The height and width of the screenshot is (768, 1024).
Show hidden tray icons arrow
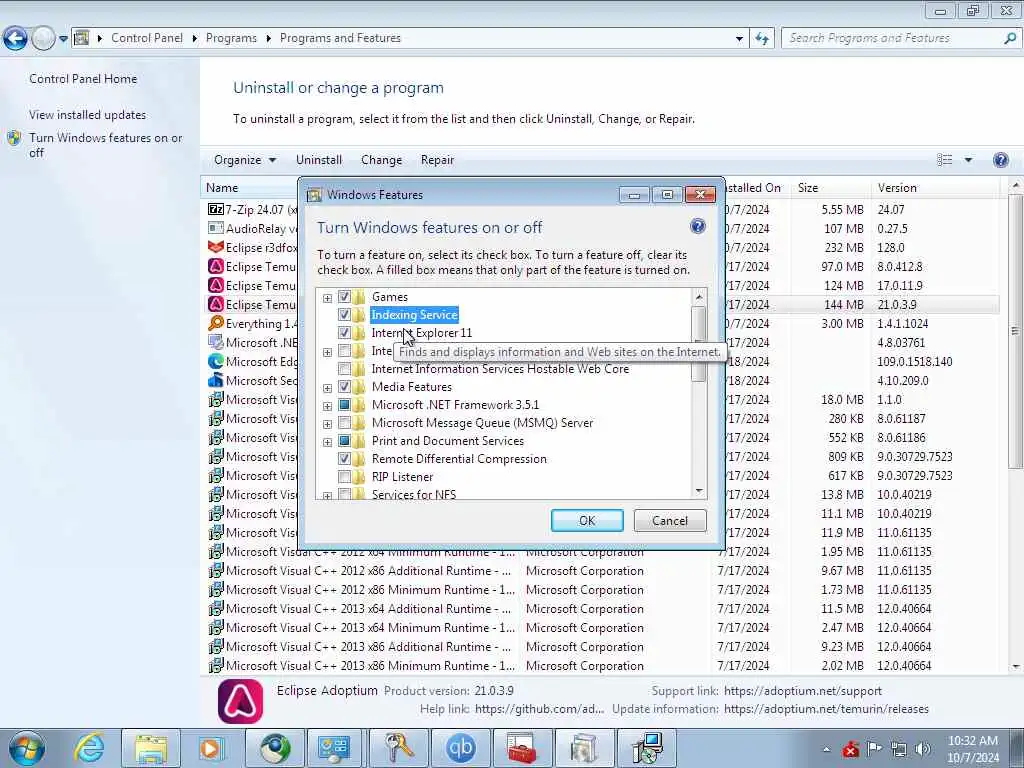826,750
